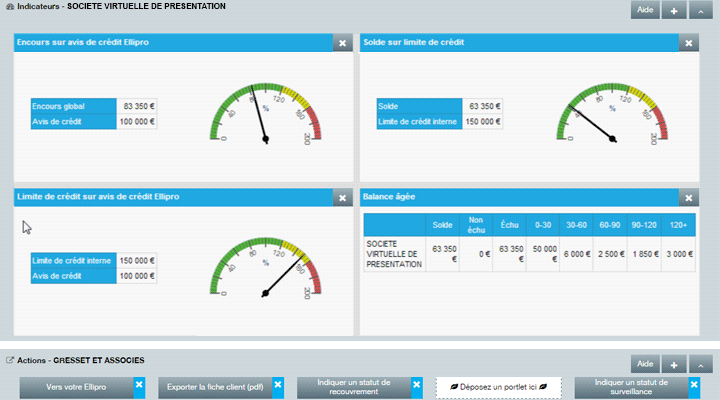Remove the Exporter la fiche client action
Viewport: 720px width, 400px height.
point(277,384)
